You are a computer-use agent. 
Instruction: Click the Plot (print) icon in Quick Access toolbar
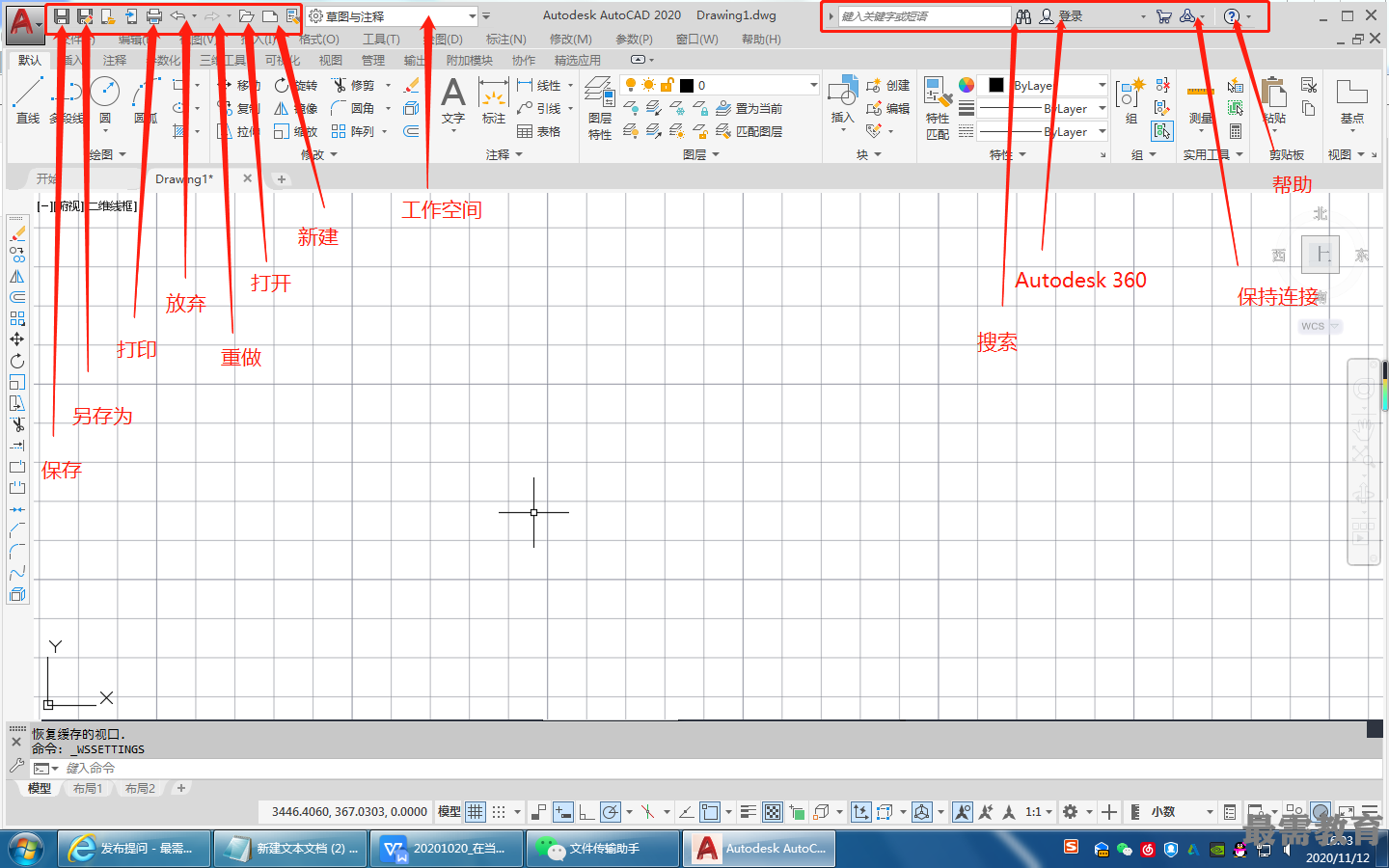click(x=154, y=16)
